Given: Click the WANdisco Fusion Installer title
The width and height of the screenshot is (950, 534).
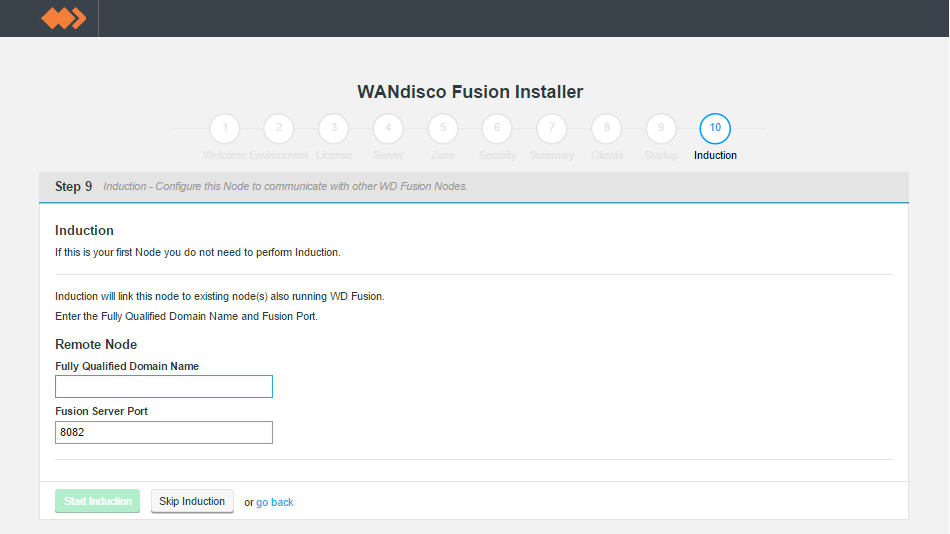Looking at the screenshot, I should click(x=470, y=92).
